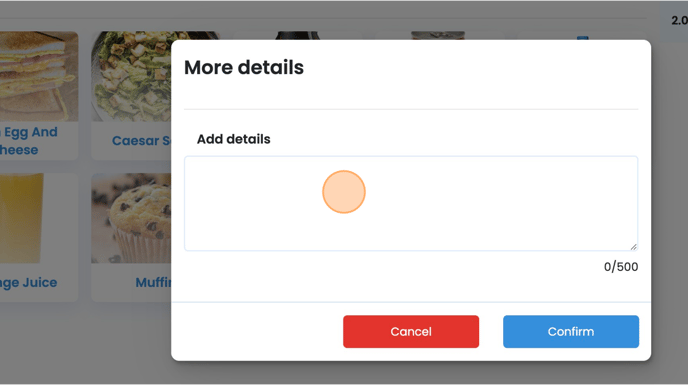
Task: Click the dark bottle product above dialog
Action: point(297,35)
